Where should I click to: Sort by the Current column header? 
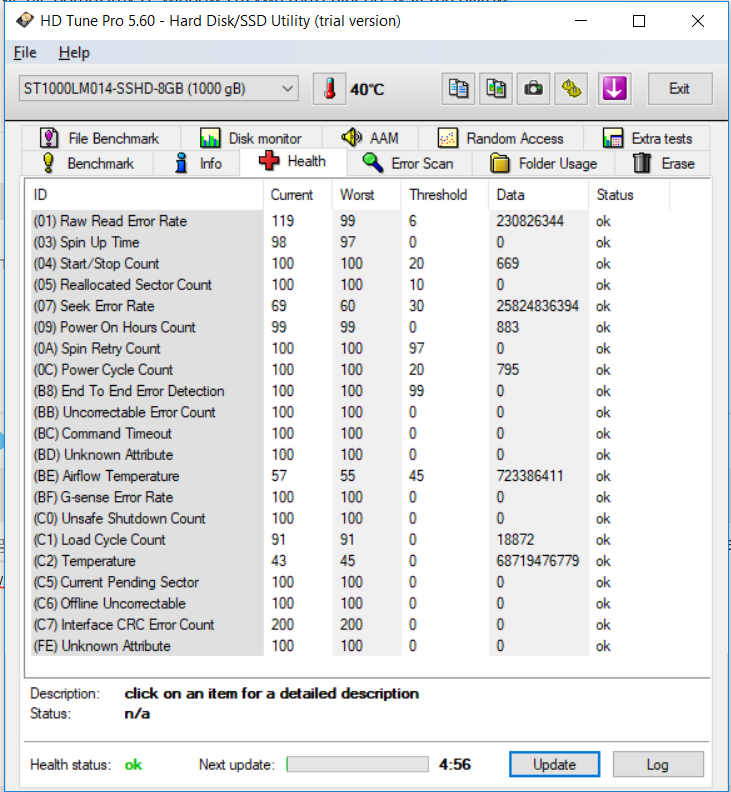298,195
